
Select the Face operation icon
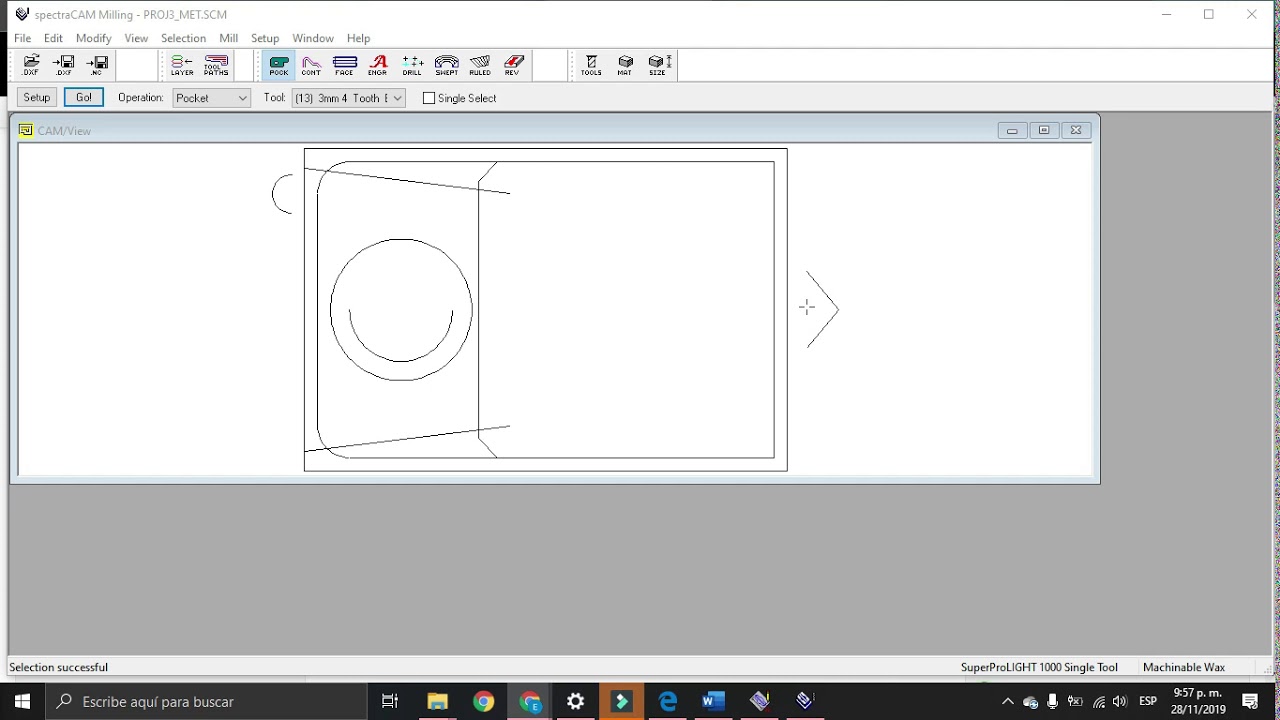pos(345,66)
